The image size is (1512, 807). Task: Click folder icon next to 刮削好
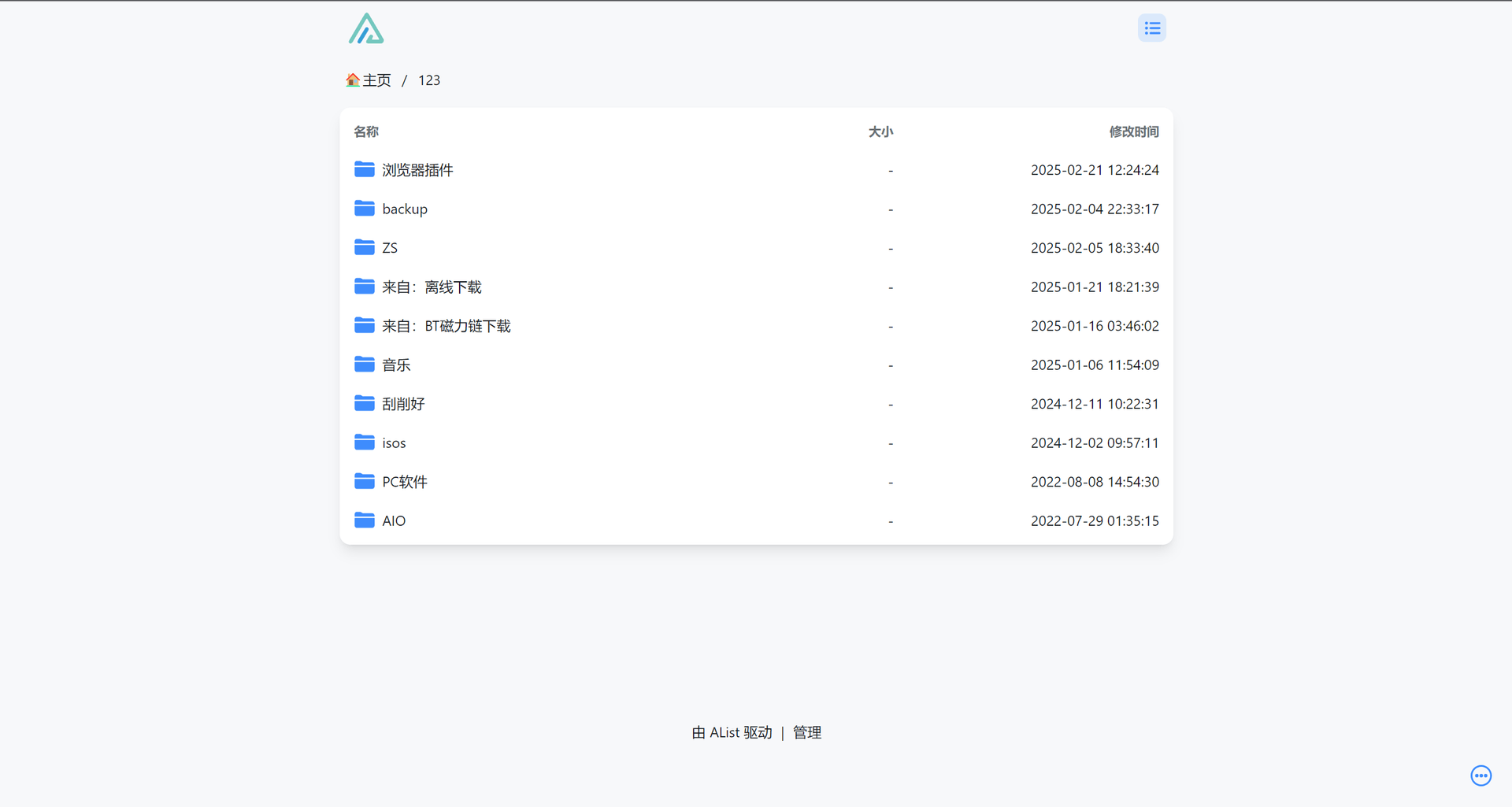pos(365,403)
